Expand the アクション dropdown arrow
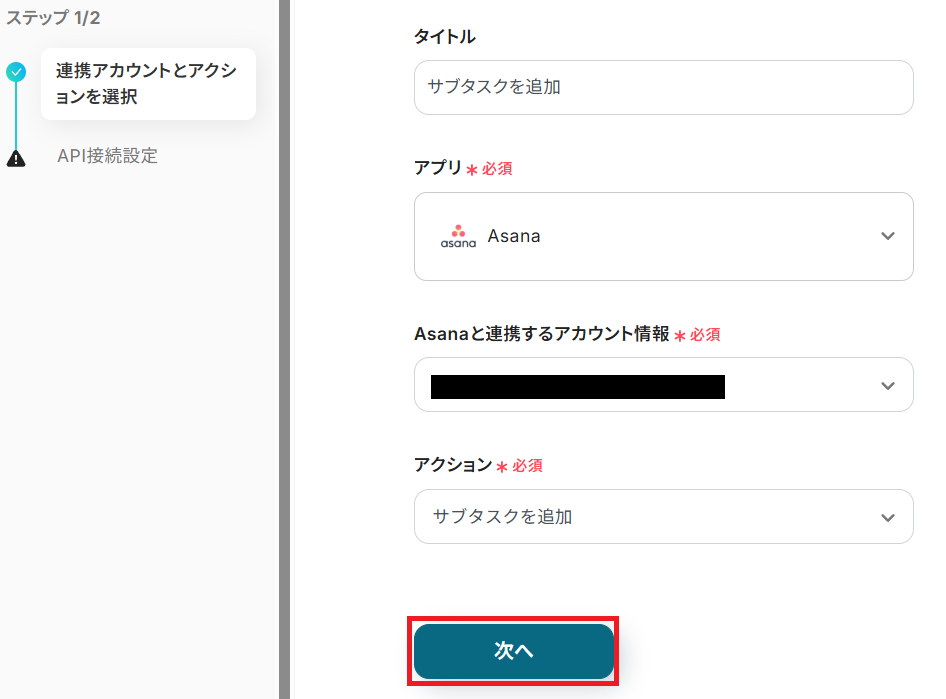Viewport: 946px width, 699px height. (887, 518)
